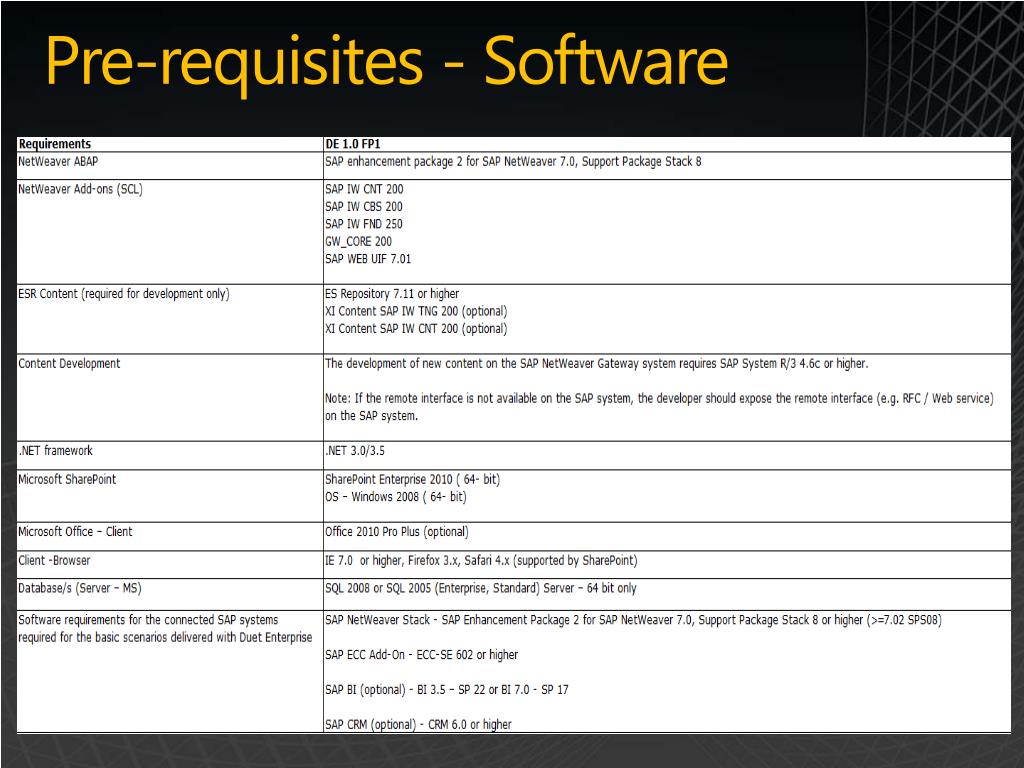This screenshot has height=768, width=1024.
Task: Select "on the SAP system." continuation line
Action: pyautogui.click(x=371, y=416)
